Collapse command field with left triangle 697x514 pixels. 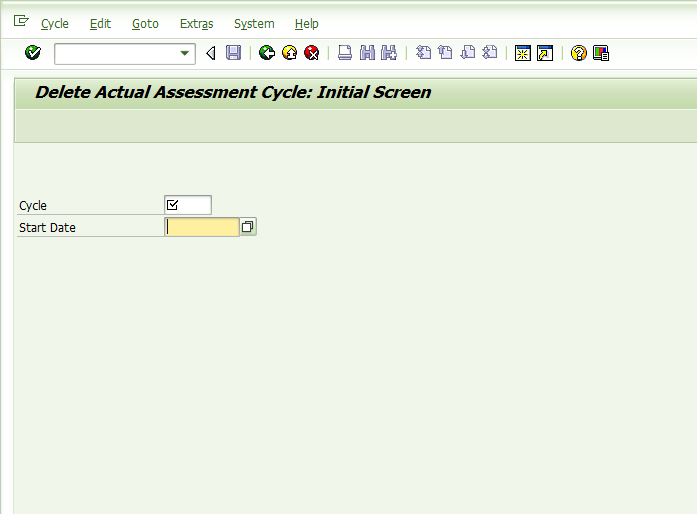[x=211, y=53]
